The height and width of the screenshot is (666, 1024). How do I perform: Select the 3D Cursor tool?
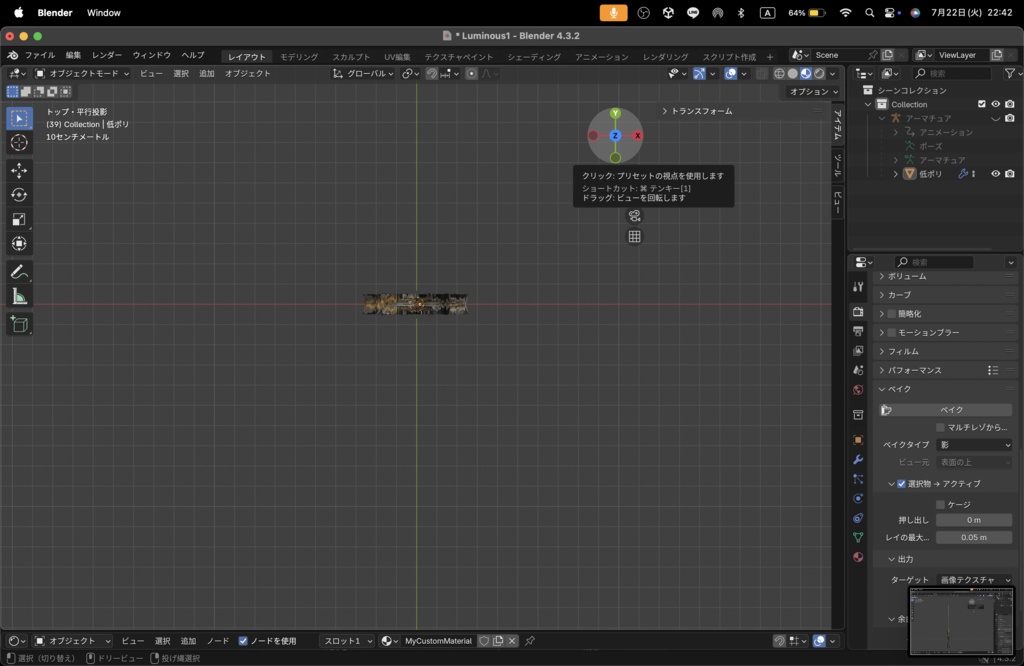[19, 143]
